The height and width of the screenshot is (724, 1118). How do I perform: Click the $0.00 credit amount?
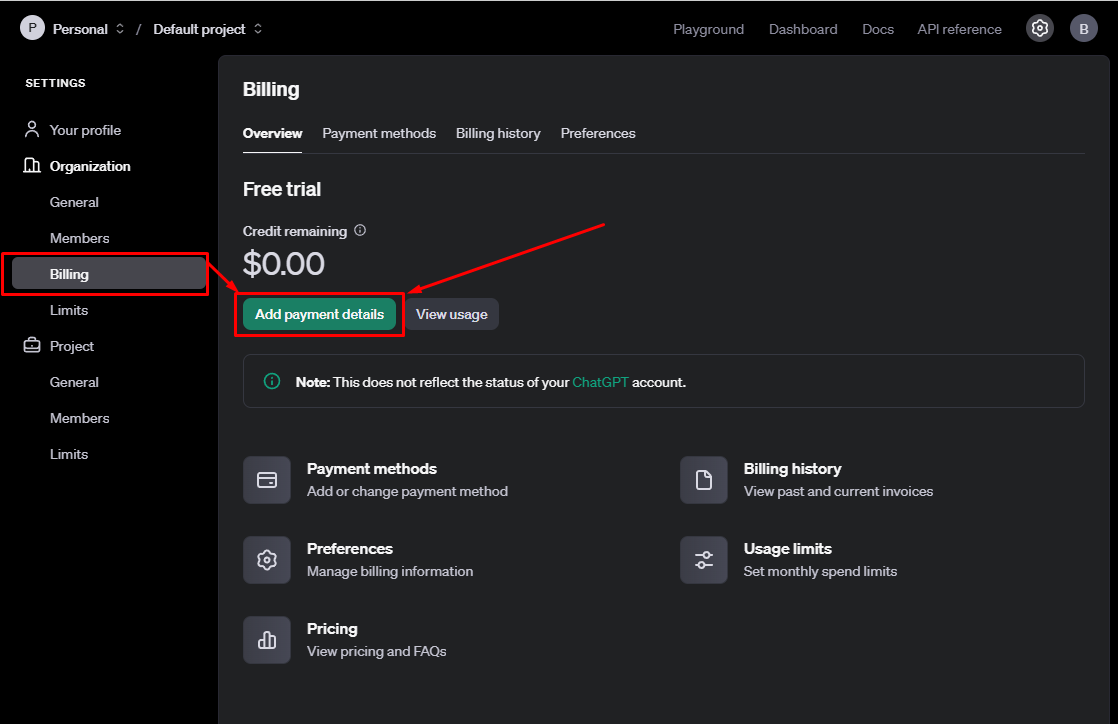point(284,264)
